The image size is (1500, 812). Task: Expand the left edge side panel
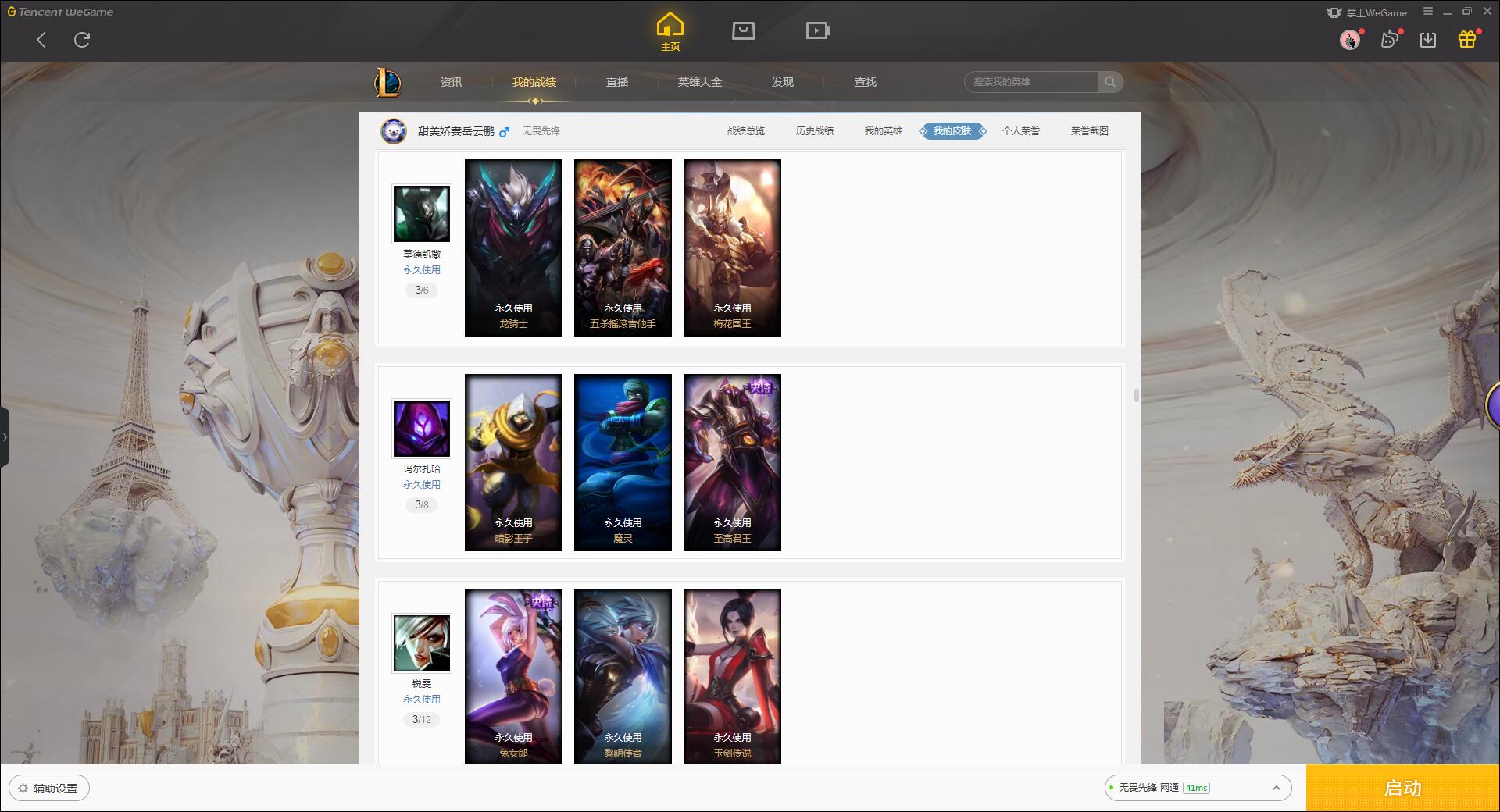[x=5, y=437]
